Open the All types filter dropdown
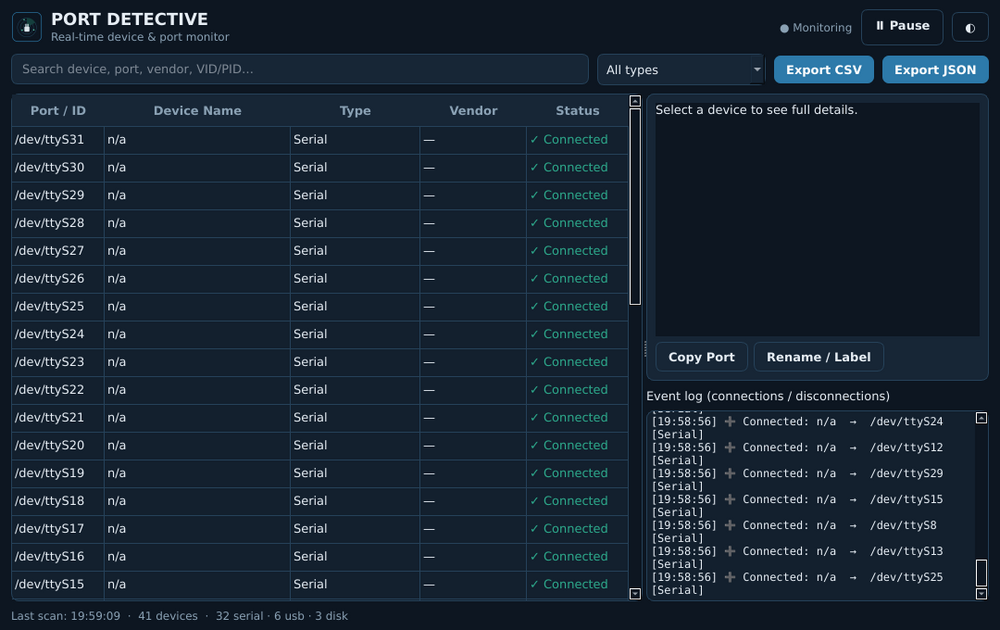The height and width of the screenshot is (630, 1000). tap(680, 70)
